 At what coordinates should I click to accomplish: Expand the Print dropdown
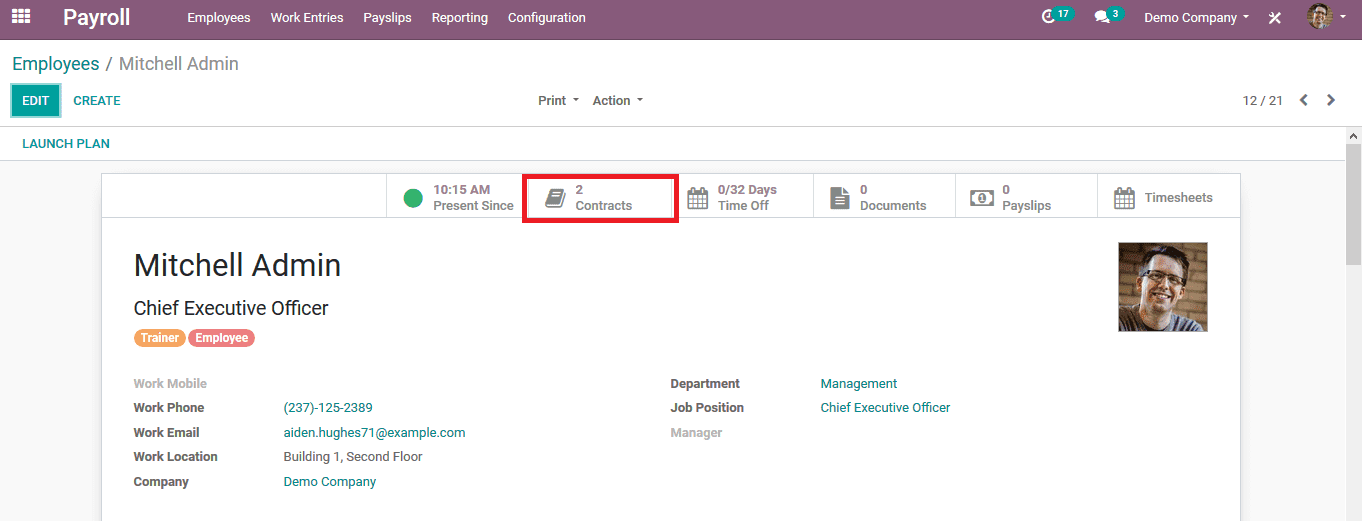click(x=558, y=100)
